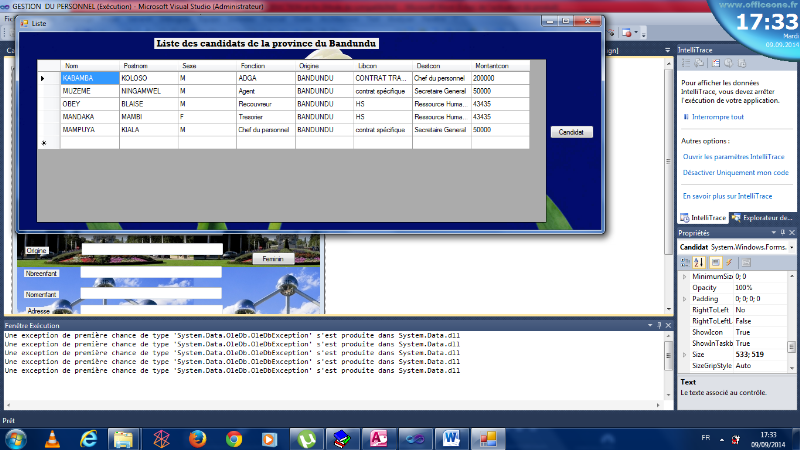Click the Propriétés grid scrollbar thumb
Image resolution: width=800 pixels, height=450 pixels.
792,346
